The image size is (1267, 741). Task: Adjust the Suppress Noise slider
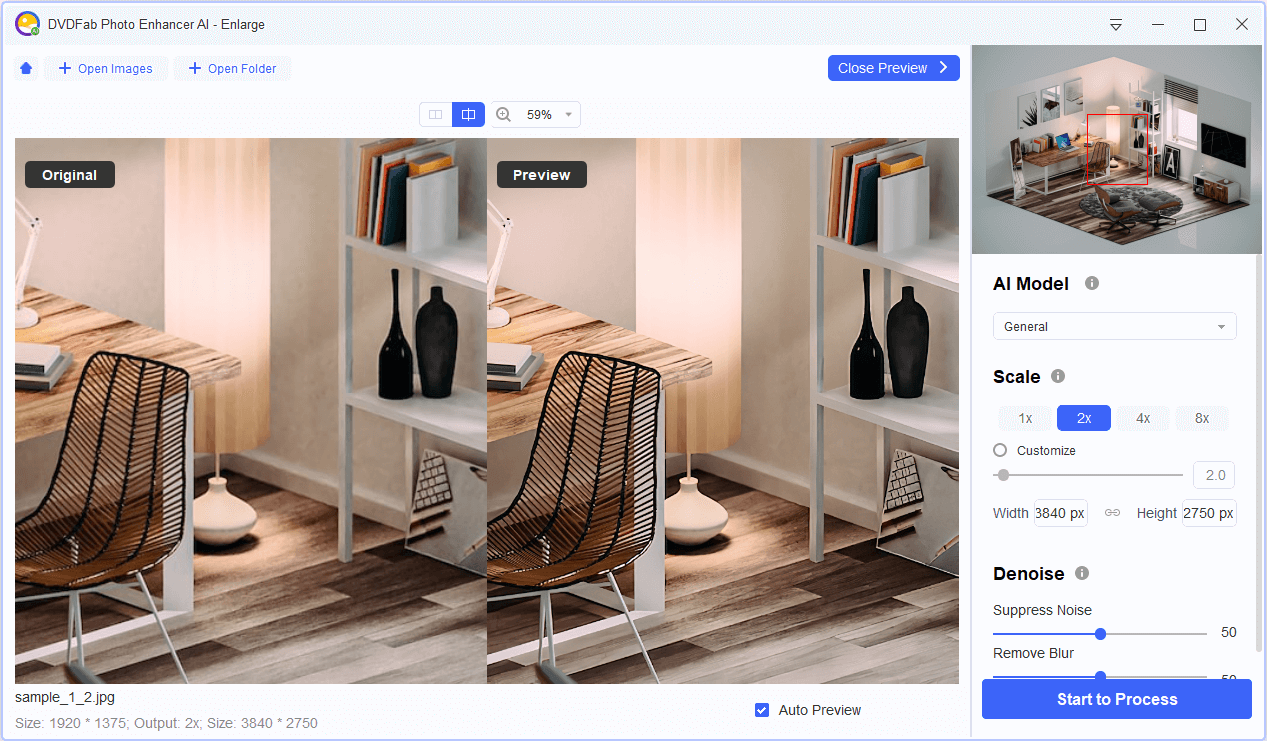pyautogui.click(x=1100, y=633)
